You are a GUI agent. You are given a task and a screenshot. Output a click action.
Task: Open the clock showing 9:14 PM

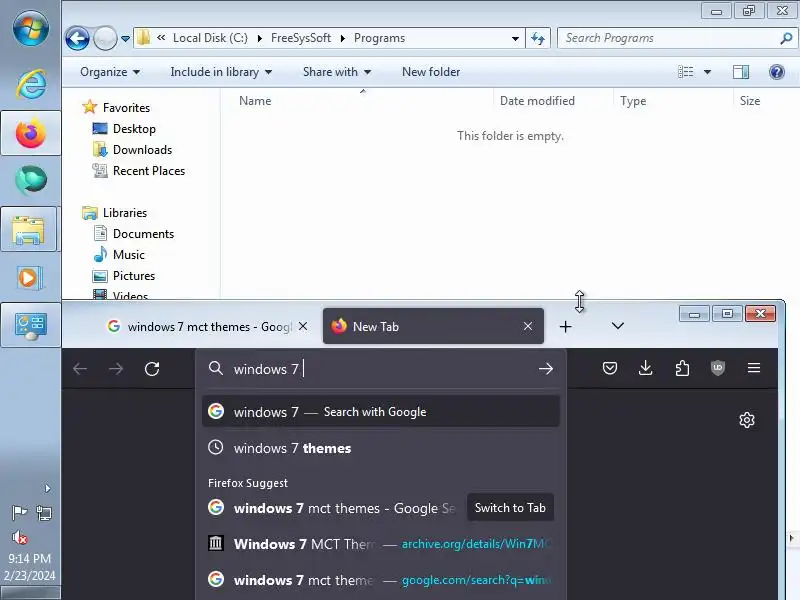coord(30,567)
